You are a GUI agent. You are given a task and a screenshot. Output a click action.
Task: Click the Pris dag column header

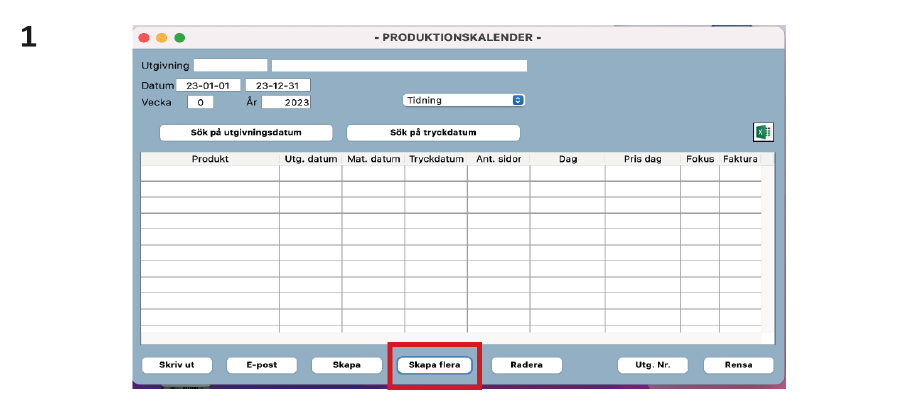click(x=643, y=159)
